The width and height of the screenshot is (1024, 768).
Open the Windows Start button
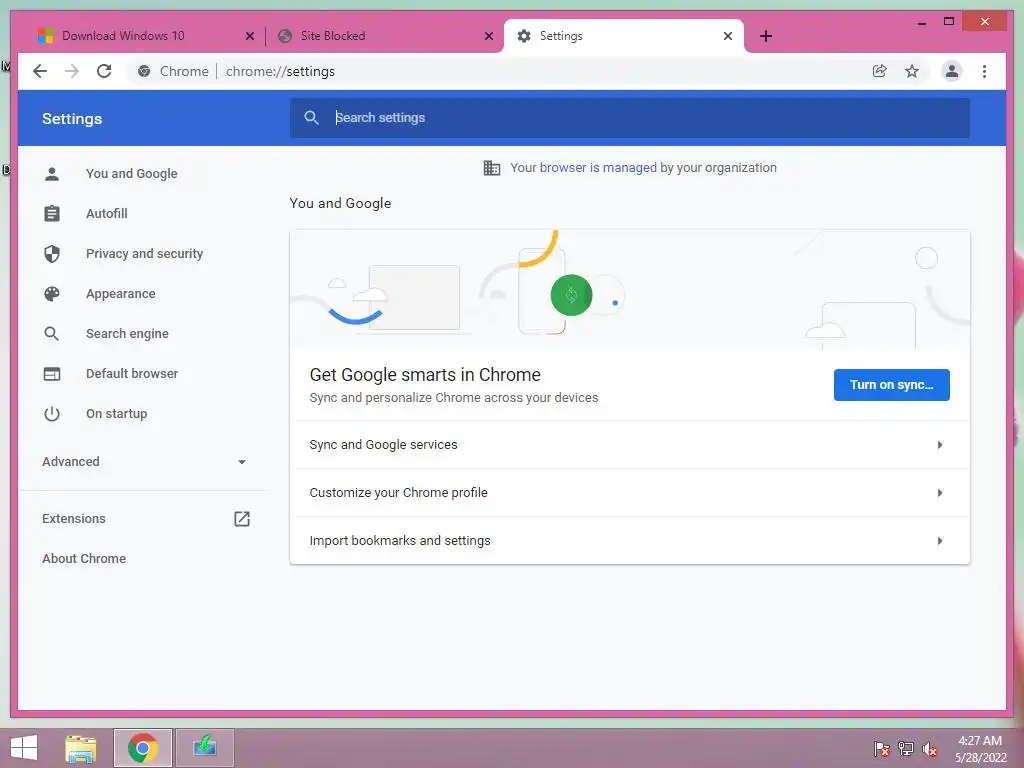pyautogui.click(x=24, y=748)
